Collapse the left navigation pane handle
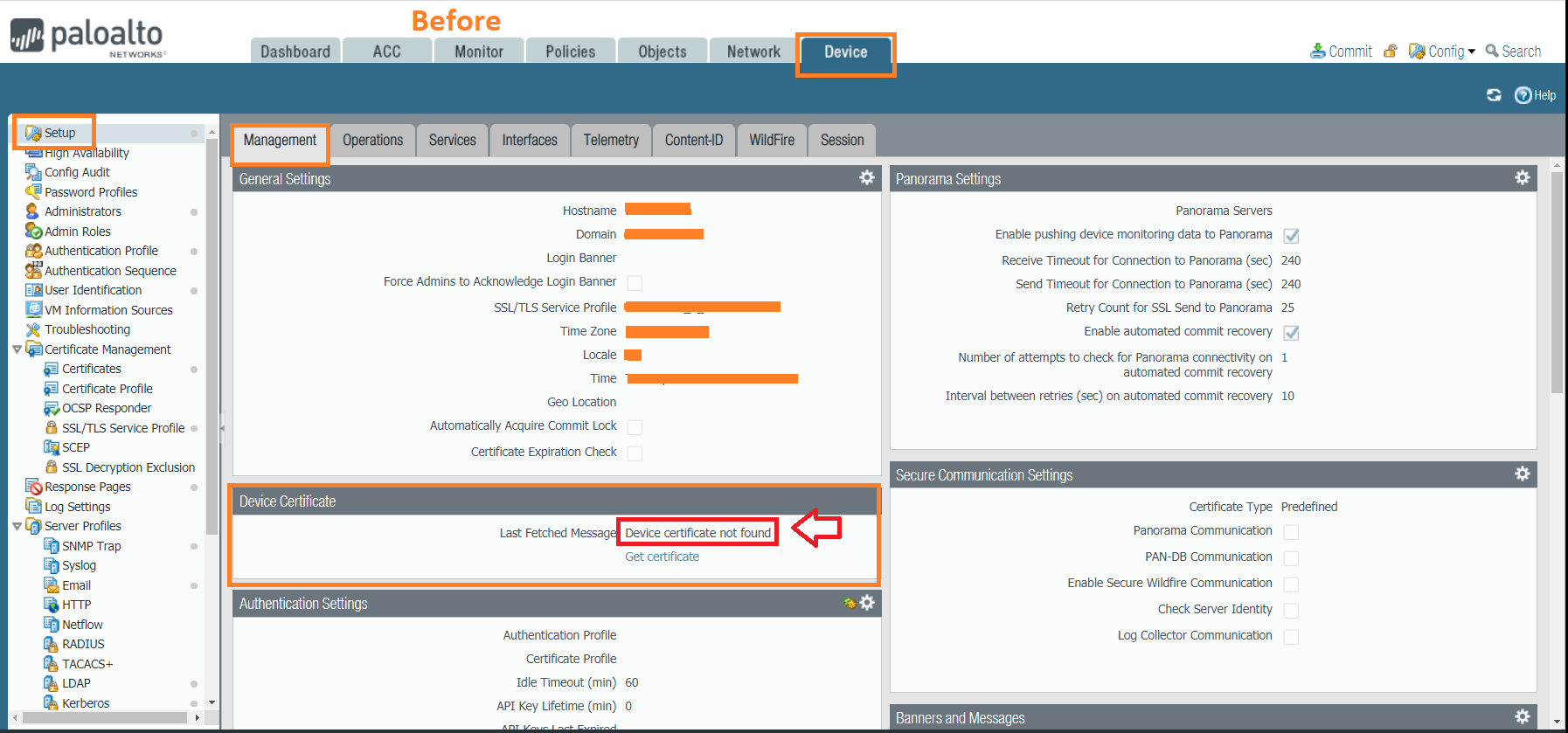The height and width of the screenshot is (733, 1568). coord(222,428)
